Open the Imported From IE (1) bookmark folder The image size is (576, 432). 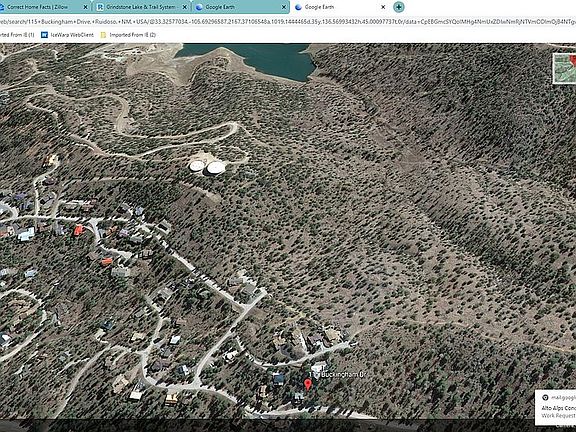click(x=17, y=35)
